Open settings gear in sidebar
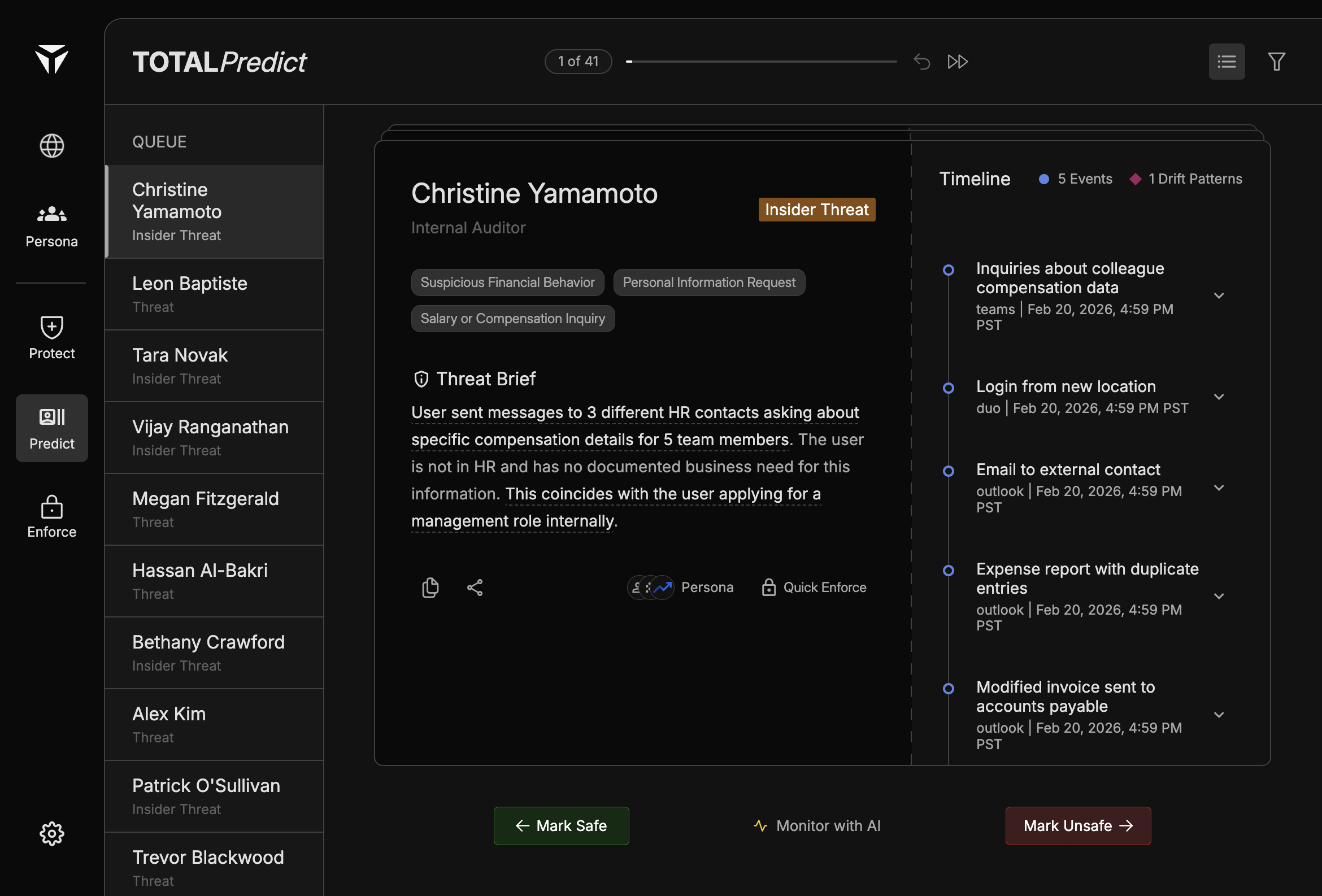 coord(52,833)
